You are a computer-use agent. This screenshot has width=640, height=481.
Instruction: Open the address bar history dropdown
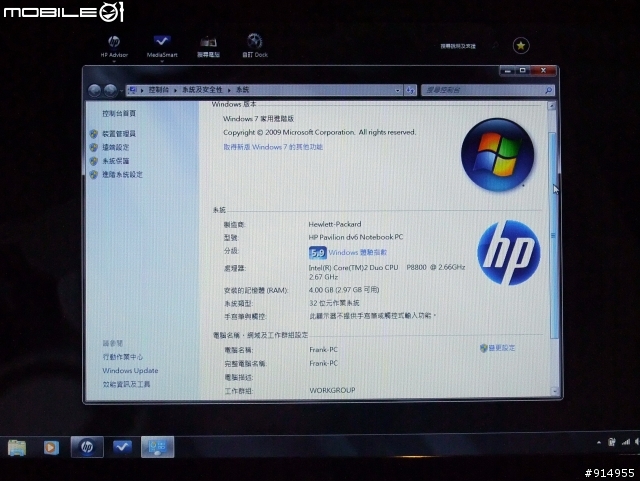click(x=397, y=90)
